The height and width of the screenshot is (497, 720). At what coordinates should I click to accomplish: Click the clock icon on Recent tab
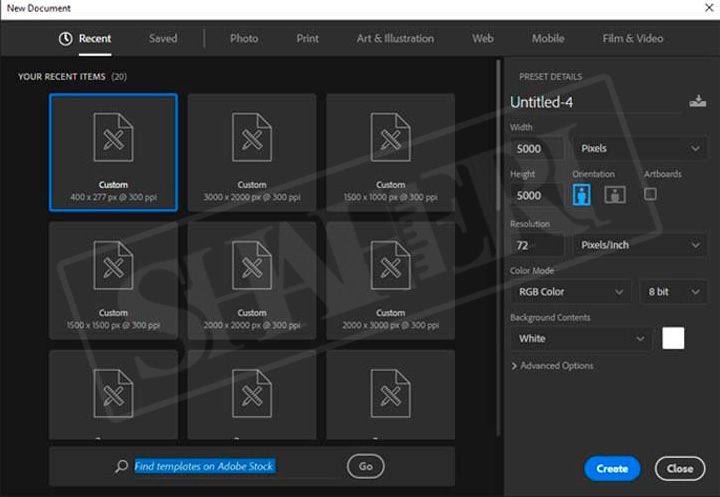tap(66, 39)
